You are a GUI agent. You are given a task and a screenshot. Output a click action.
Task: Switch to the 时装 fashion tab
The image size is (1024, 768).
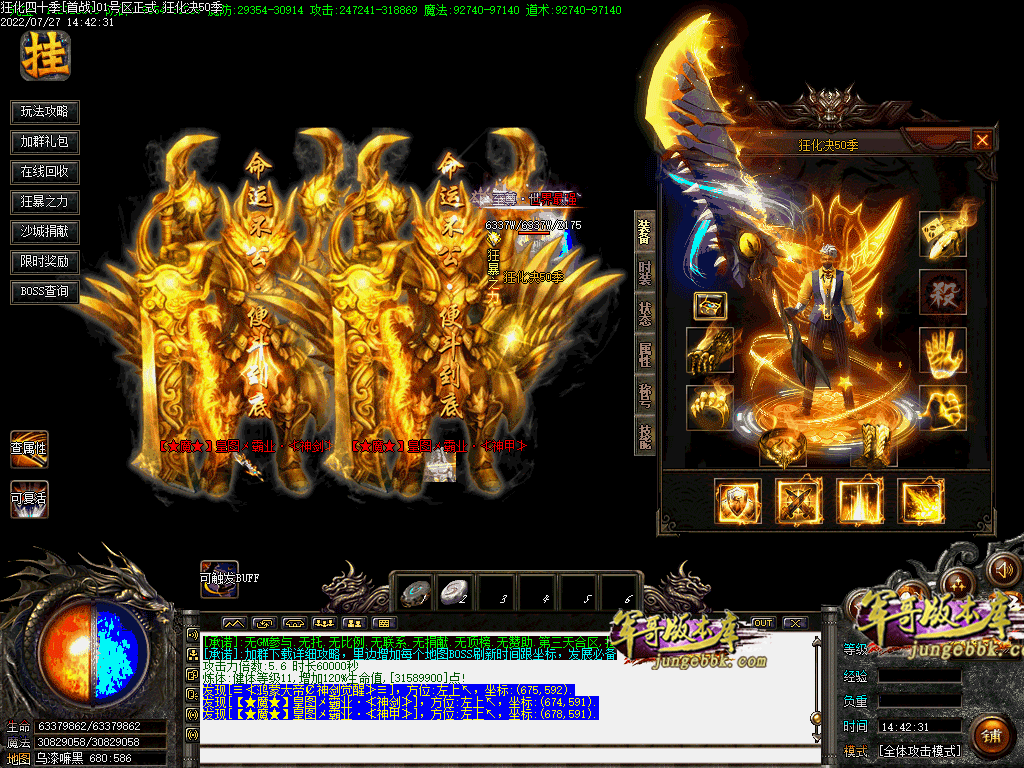[x=645, y=272]
